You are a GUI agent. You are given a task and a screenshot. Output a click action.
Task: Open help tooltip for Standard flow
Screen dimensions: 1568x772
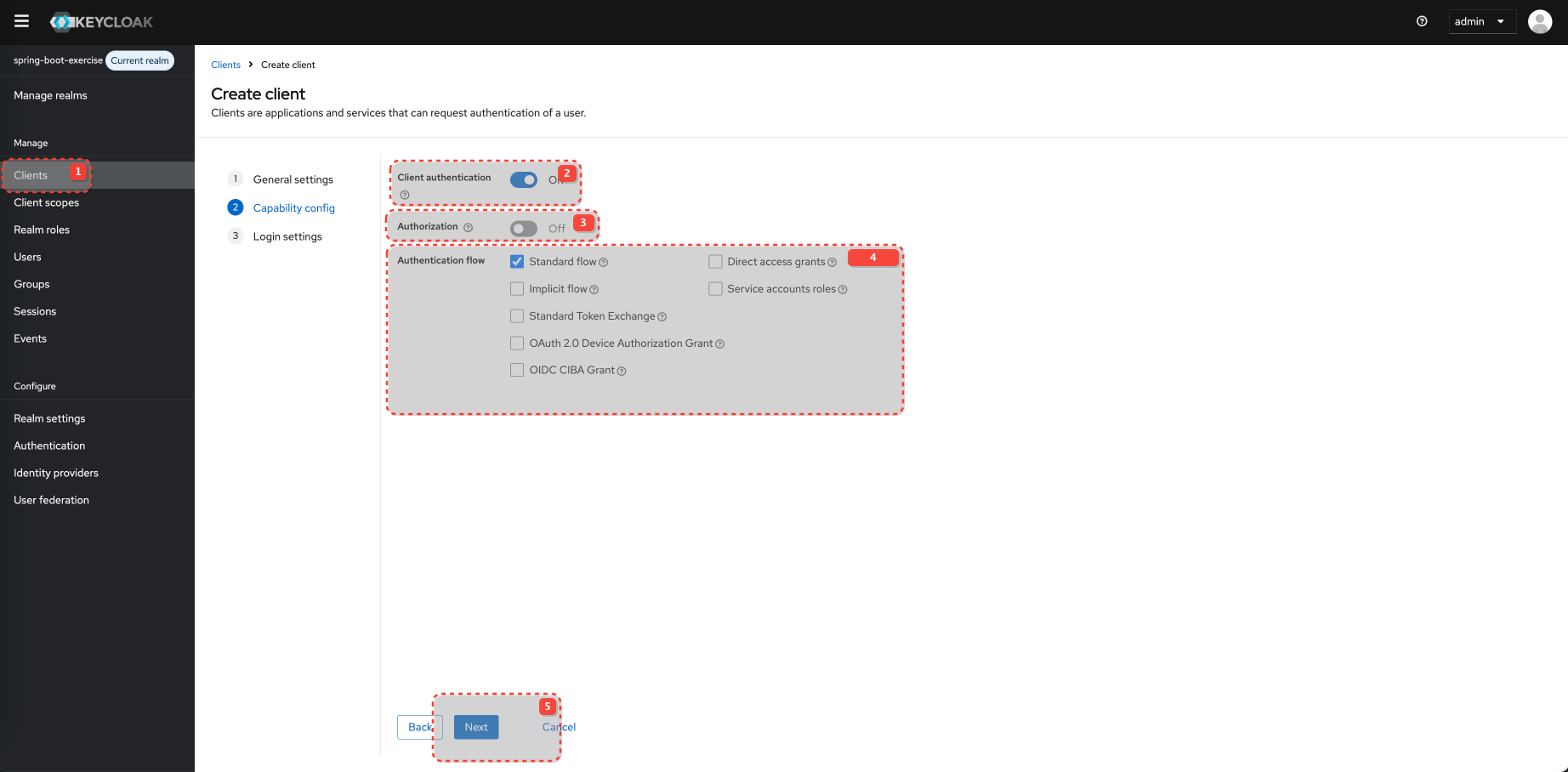604,262
